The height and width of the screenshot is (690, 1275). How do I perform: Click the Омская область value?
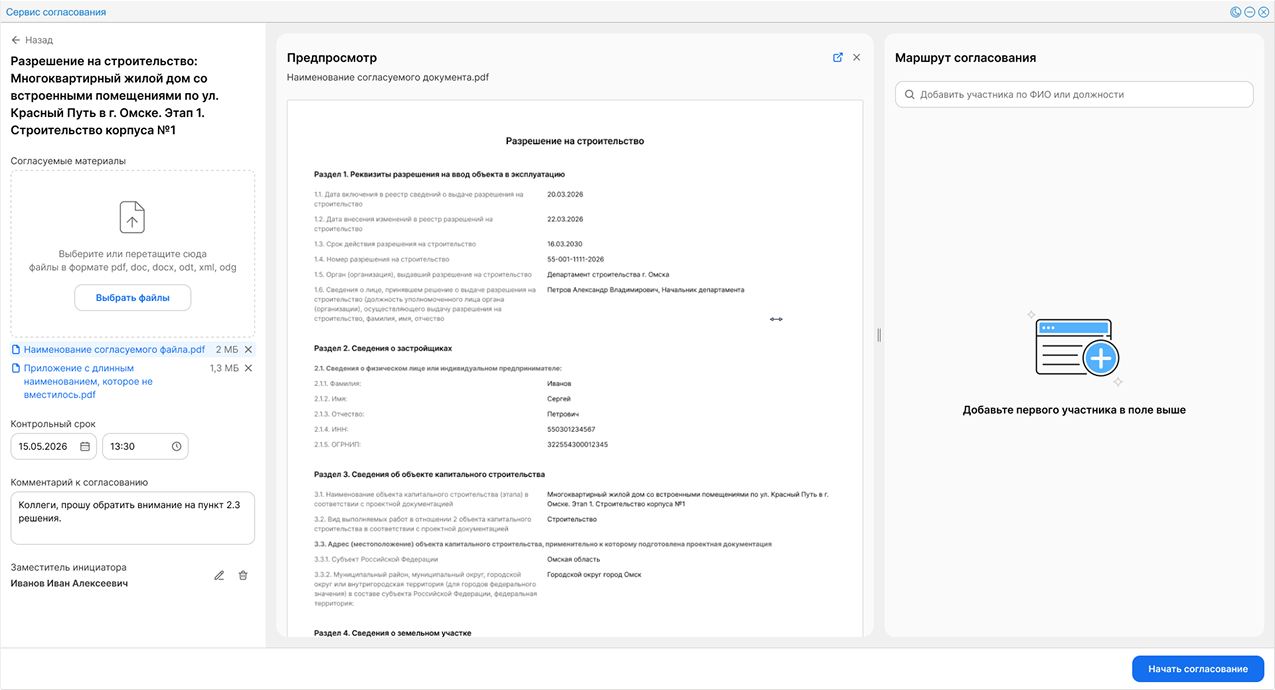(574, 560)
